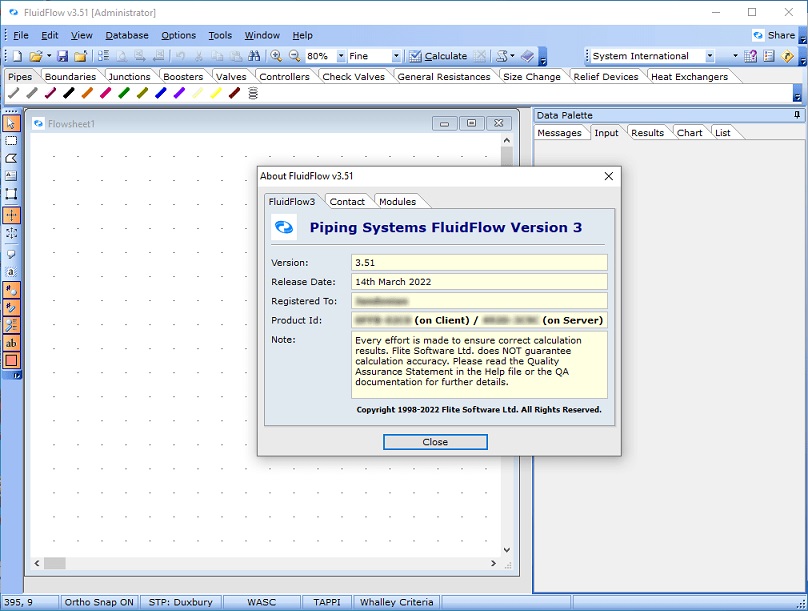808x611 pixels.
Task: Open the help question-mark icon in top toolbar
Action: click(x=751, y=56)
